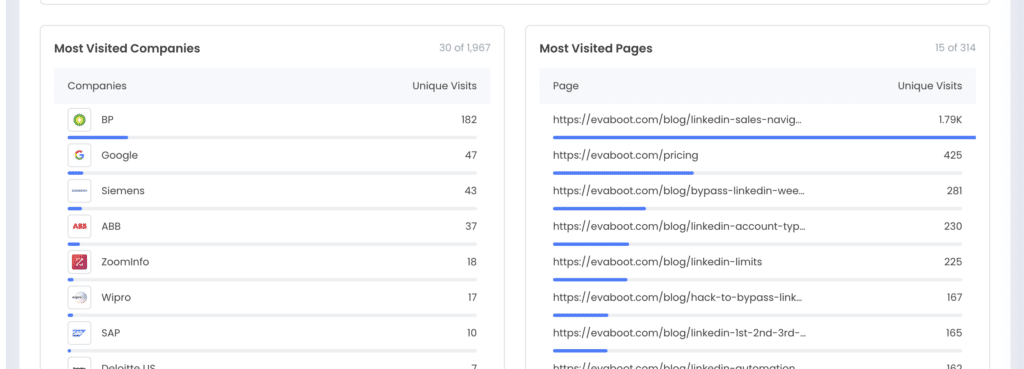Open the linkedin-account-typ blog page link
Viewport: 1024px width, 369px height.
(x=679, y=227)
